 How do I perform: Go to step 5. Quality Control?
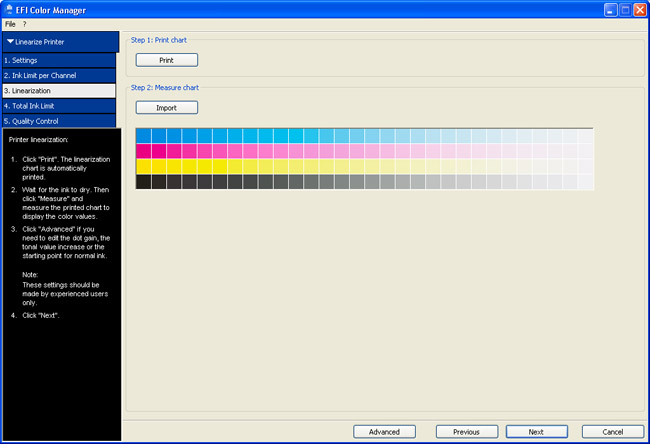tap(59, 121)
